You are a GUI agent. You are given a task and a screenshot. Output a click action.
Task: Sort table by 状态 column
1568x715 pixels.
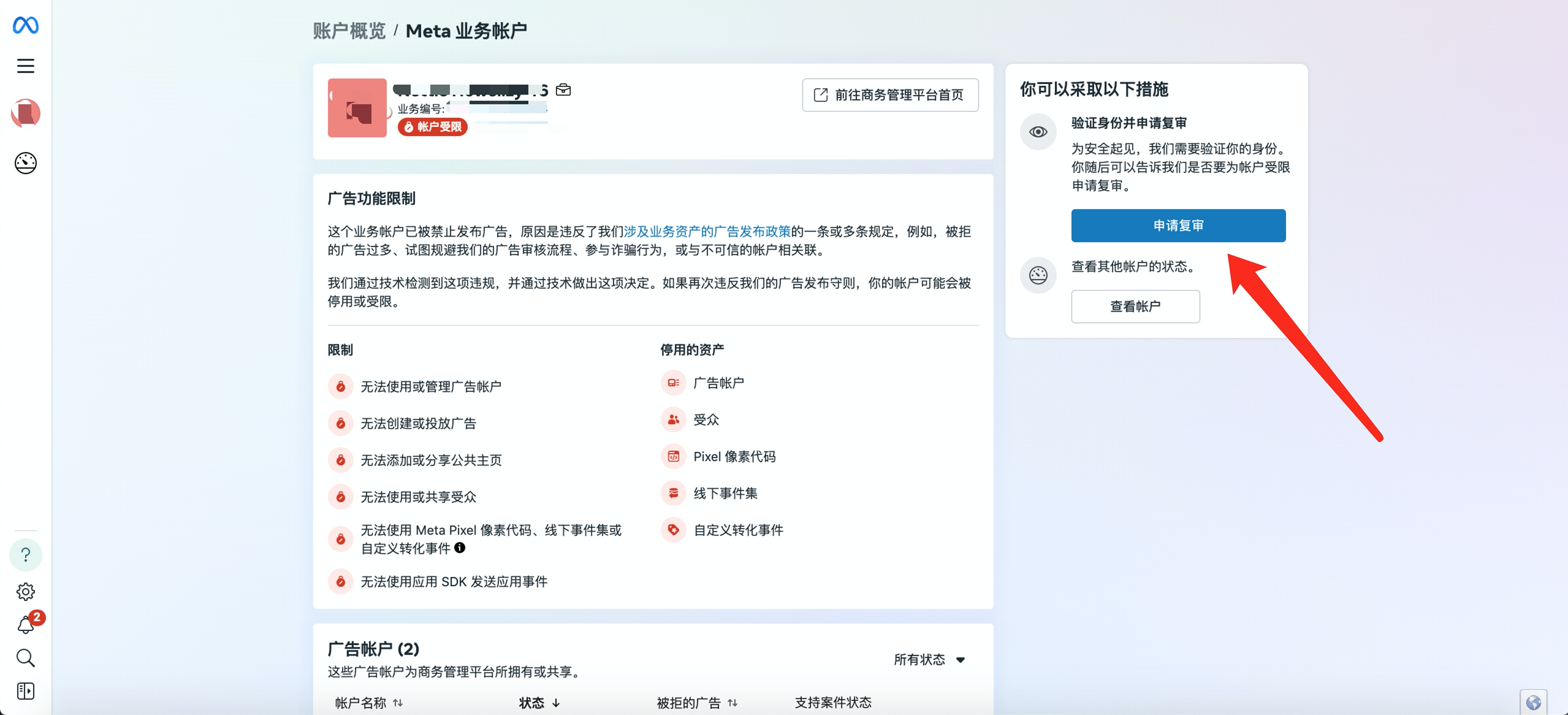[539, 703]
